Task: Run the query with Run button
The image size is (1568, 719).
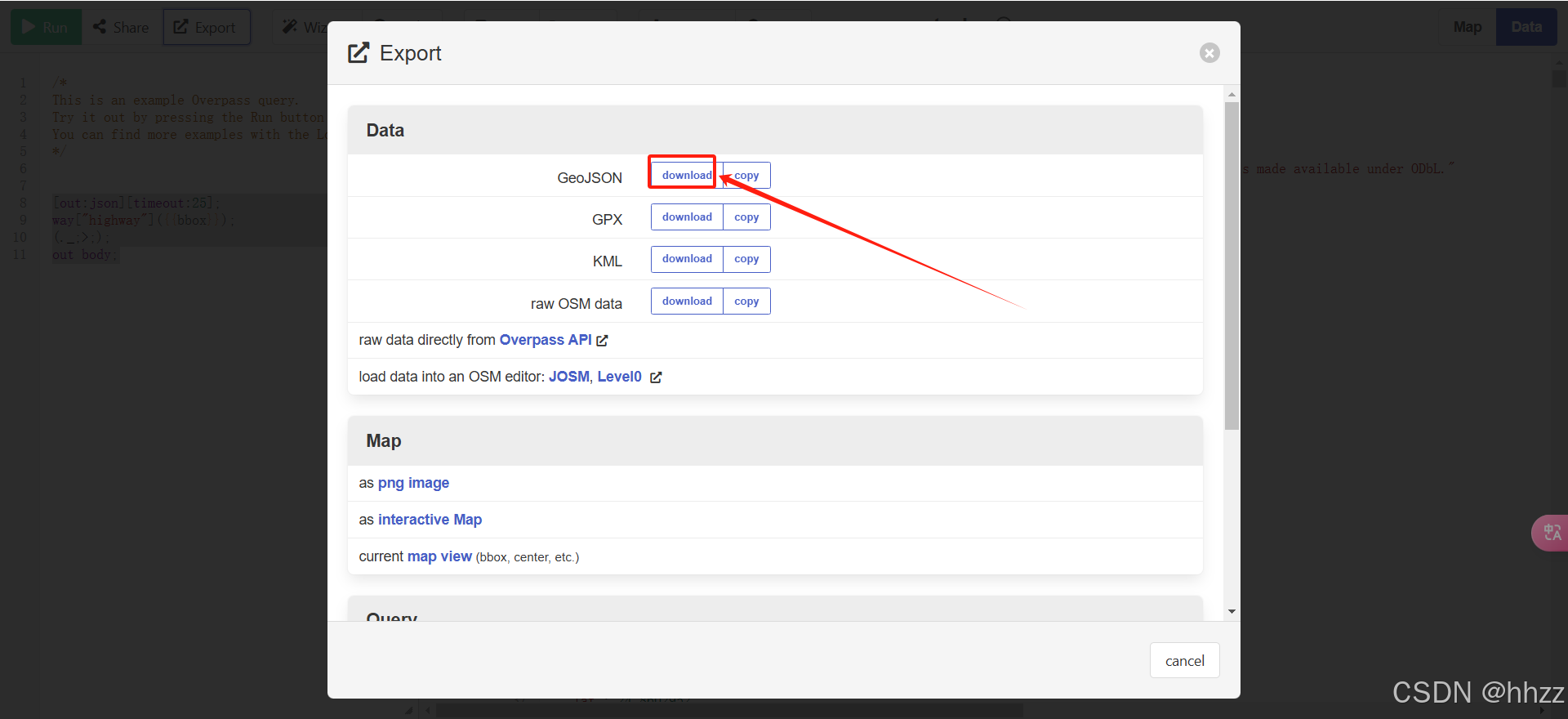Action: pyautogui.click(x=46, y=27)
